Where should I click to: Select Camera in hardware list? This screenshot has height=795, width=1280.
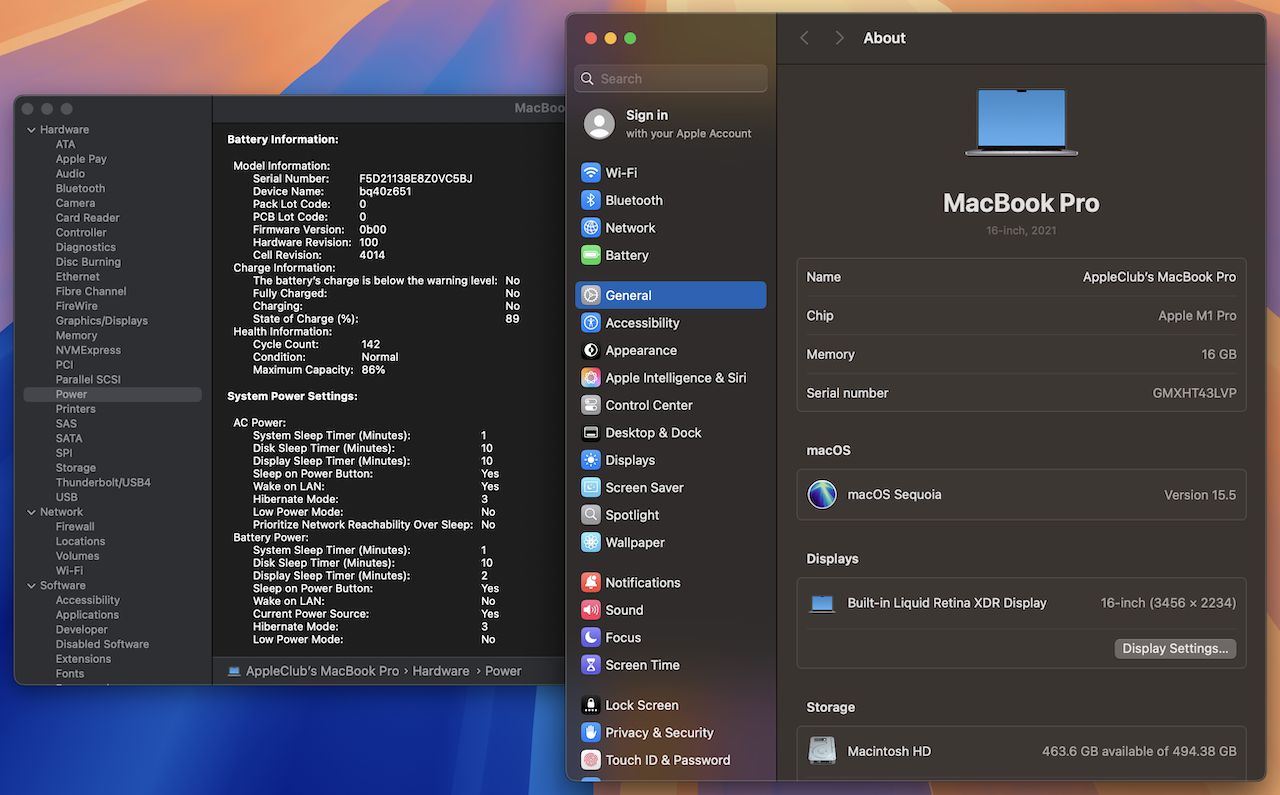tap(75, 203)
